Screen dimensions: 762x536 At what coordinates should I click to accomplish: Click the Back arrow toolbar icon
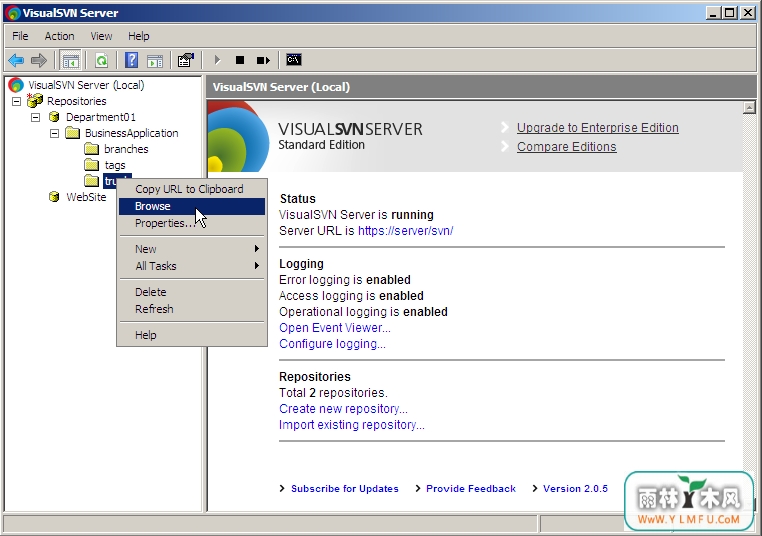click(x=16, y=60)
